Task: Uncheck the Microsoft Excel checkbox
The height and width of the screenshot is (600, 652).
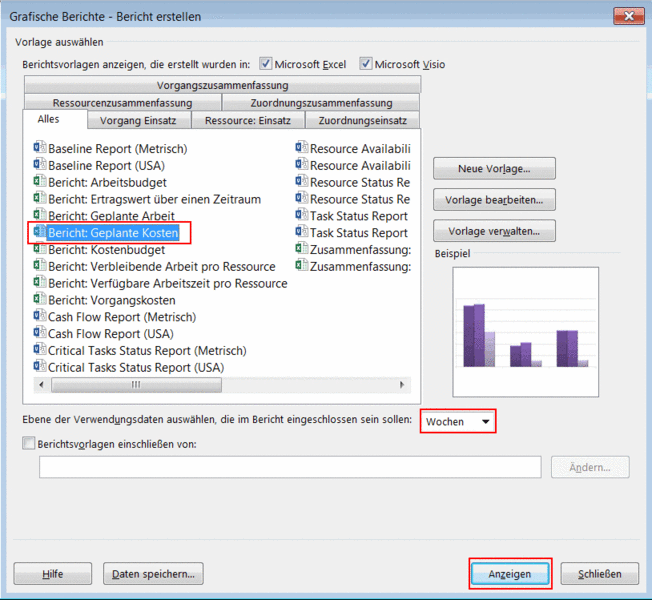Action: [x=266, y=64]
